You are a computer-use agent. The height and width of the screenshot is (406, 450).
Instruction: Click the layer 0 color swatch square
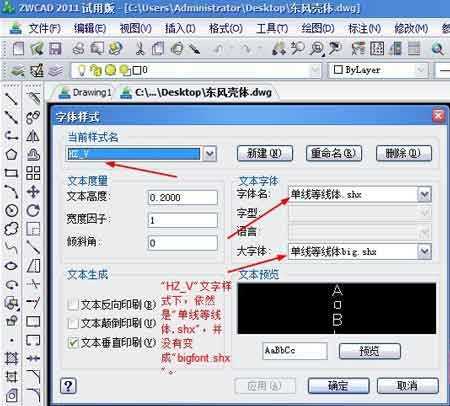point(137,70)
